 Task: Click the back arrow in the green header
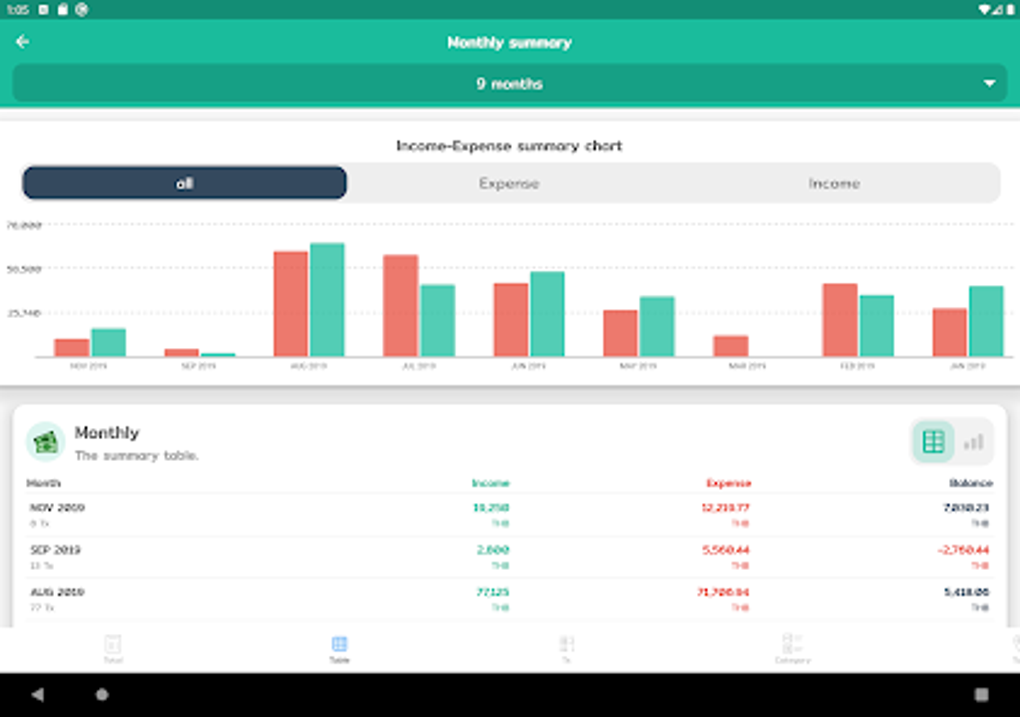[x=22, y=42]
